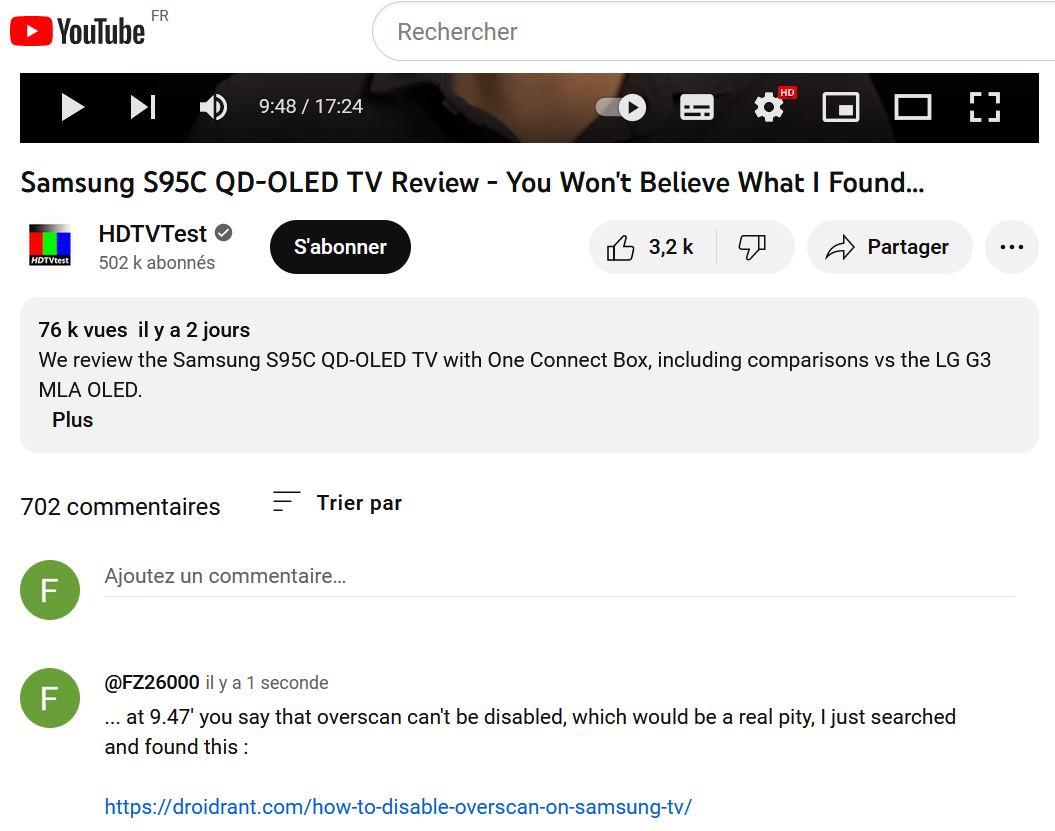Viewport: 1055px width, 831px height.
Task: Click the '502 k abonnés' subscriber count
Action: (x=157, y=262)
